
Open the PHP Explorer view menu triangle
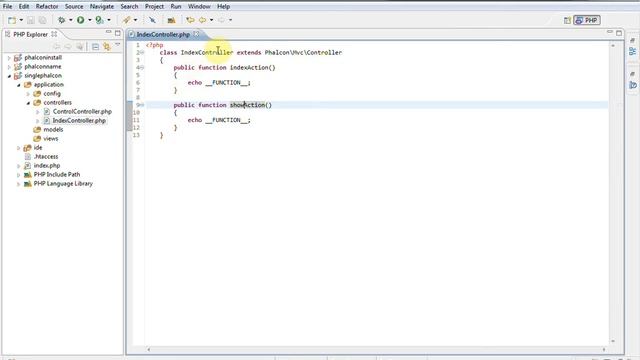(x=118, y=45)
